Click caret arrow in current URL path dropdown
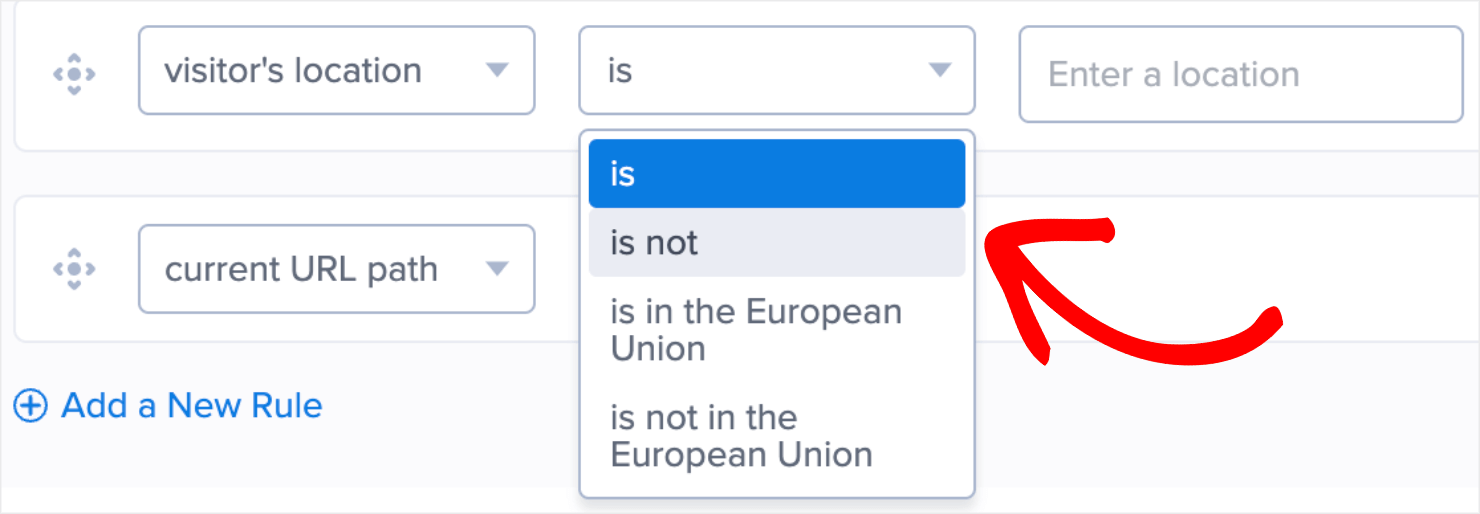 point(496,268)
